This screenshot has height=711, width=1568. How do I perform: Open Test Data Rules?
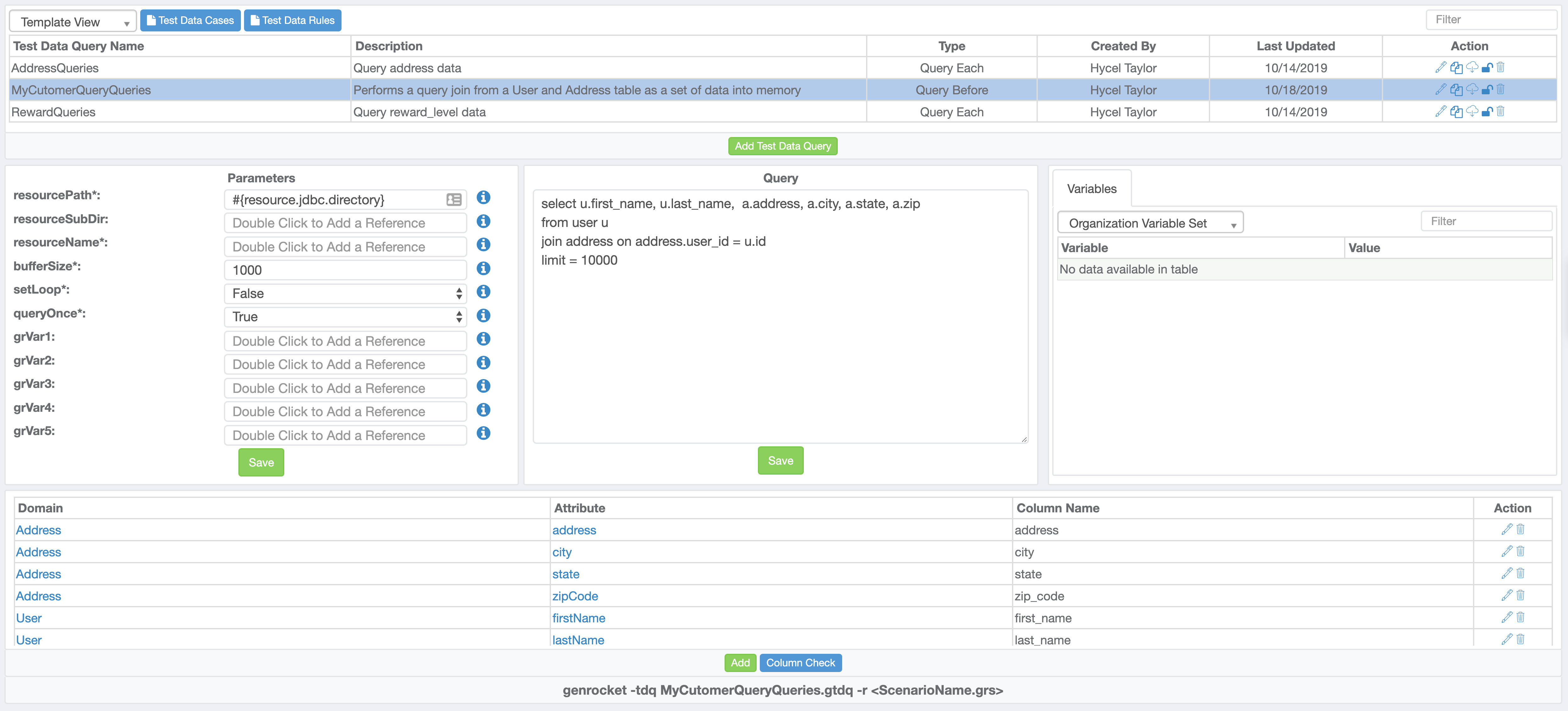pos(292,20)
